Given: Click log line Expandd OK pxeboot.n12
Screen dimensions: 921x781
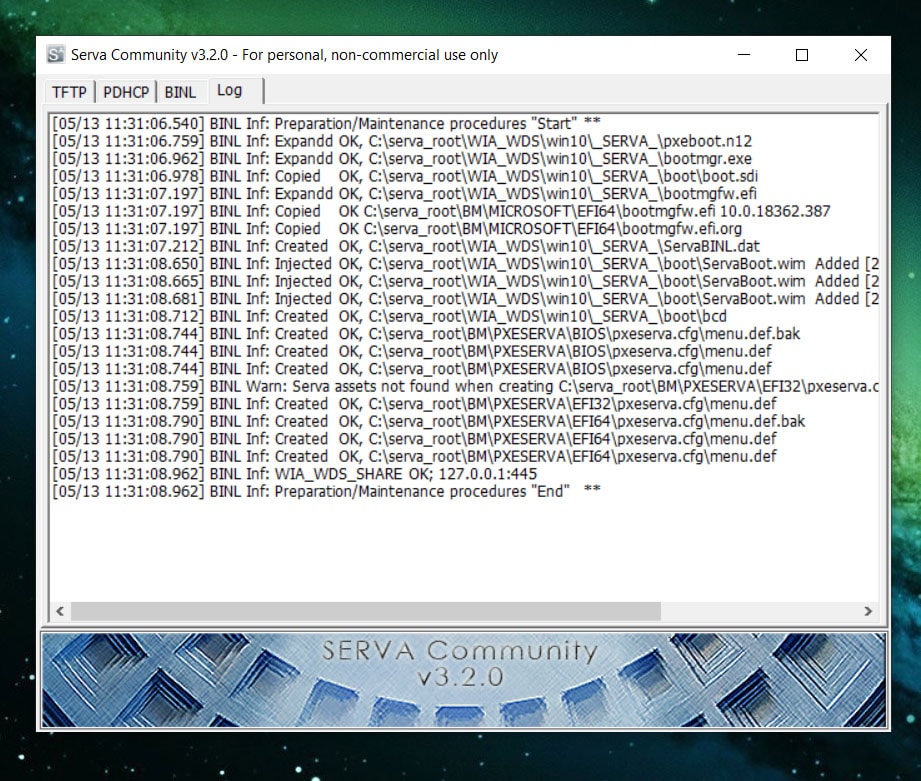Looking at the screenshot, I should pos(402,142).
